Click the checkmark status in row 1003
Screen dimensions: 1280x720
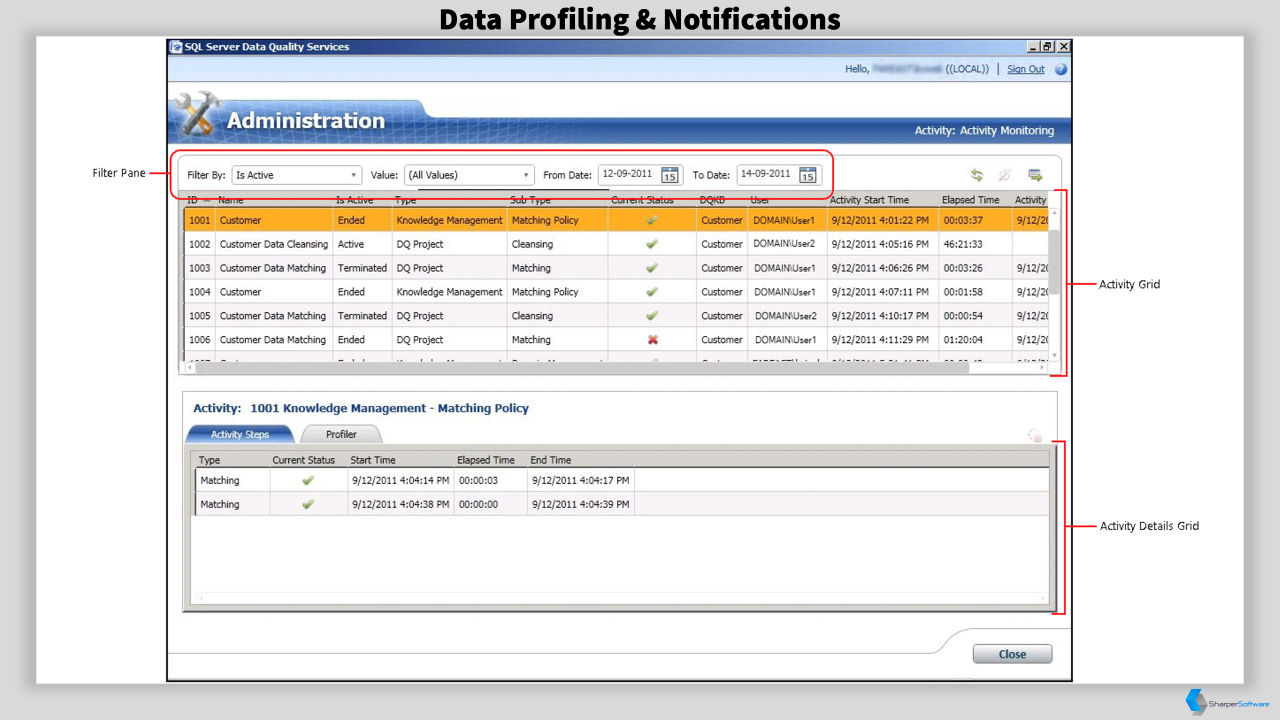click(x=652, y=268)
